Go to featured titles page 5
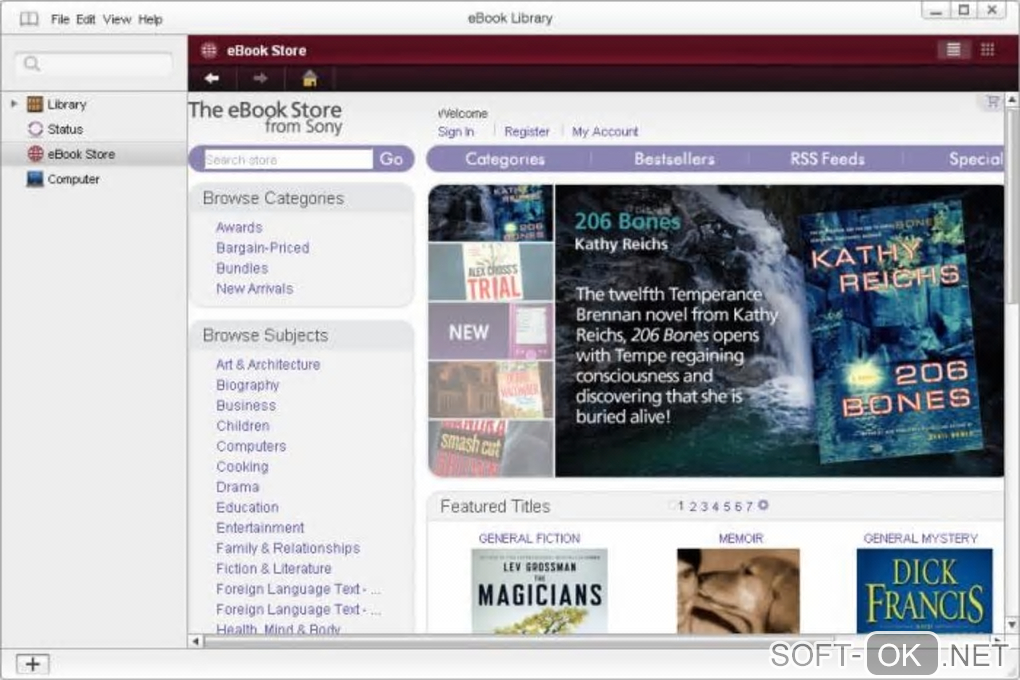The width and height of the screenshot is (1020, 680). coord(727,506)
